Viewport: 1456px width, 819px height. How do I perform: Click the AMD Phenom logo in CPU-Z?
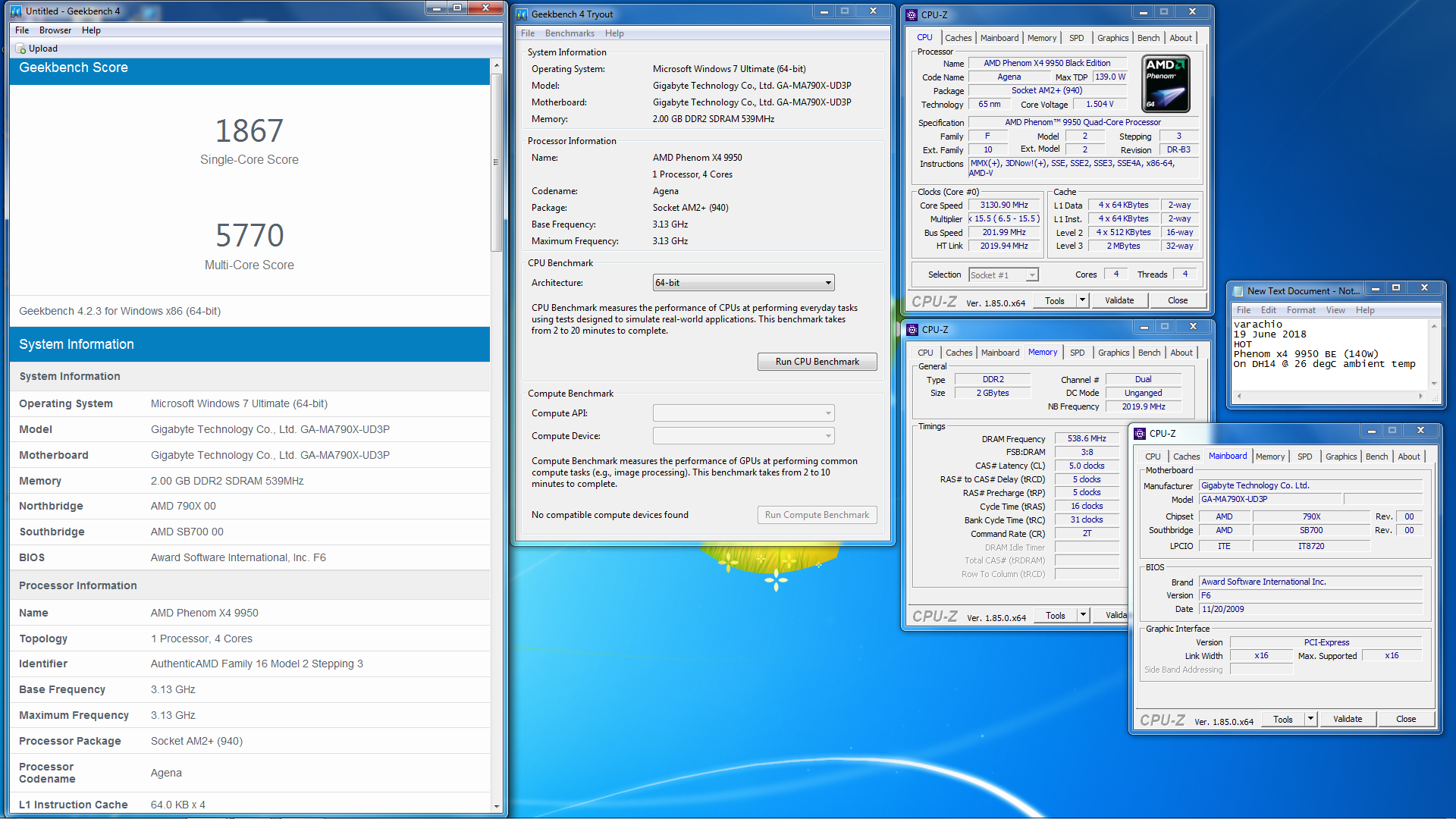(x=1166, y=83)
